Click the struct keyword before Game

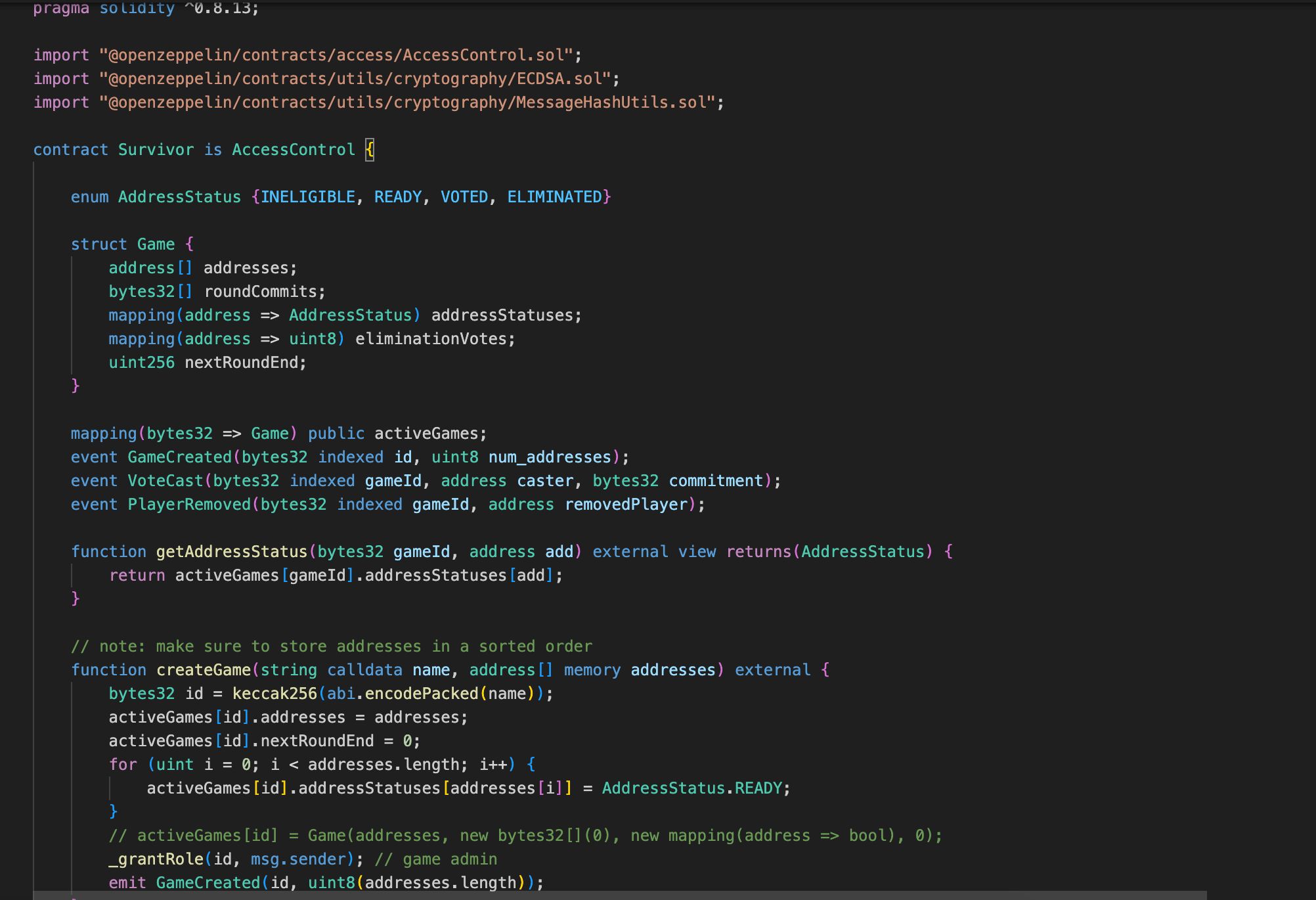click(99, 244)
